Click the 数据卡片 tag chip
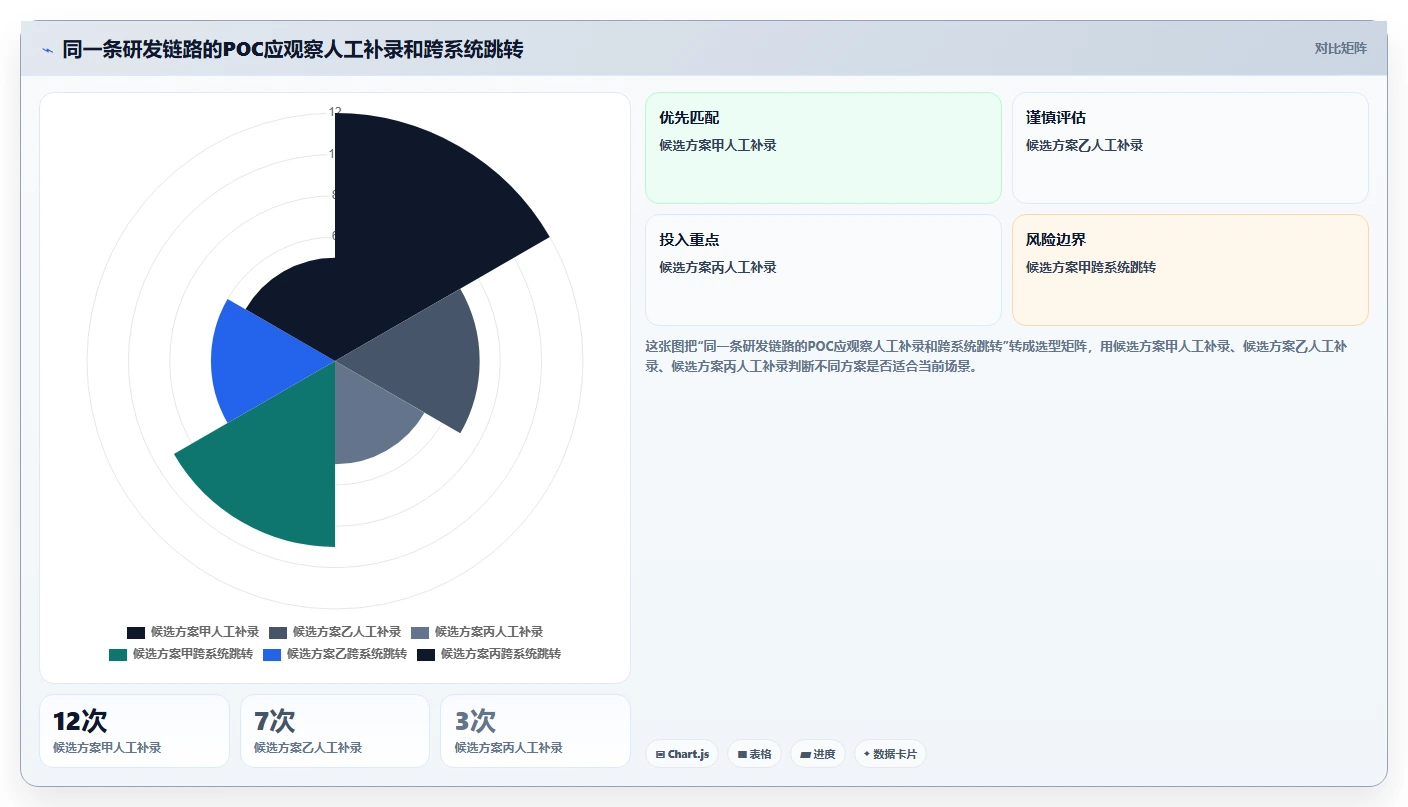This screenshot has width=1408, height=807. point(890,754)
